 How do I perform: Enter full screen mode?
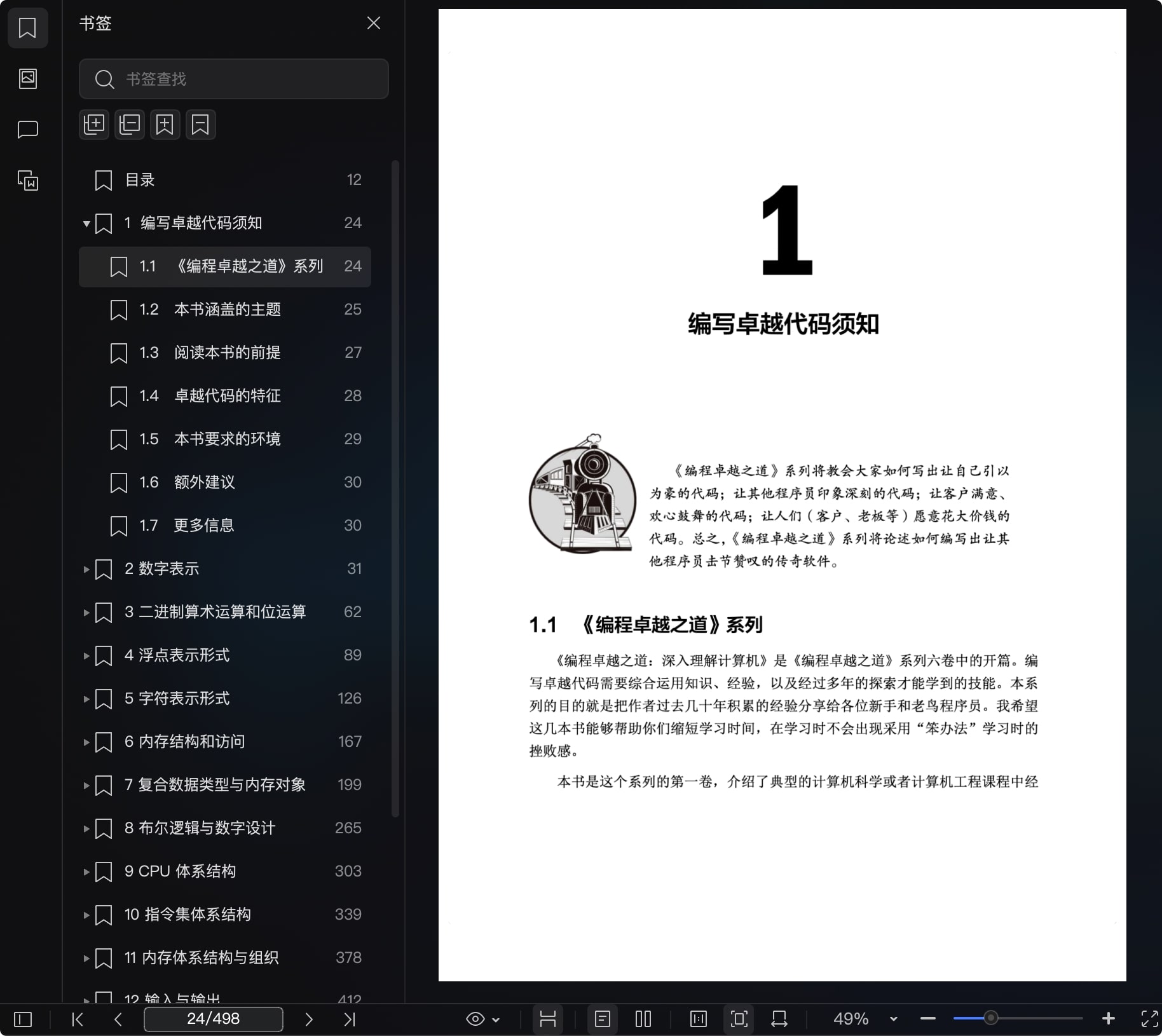point(1149,1019)
